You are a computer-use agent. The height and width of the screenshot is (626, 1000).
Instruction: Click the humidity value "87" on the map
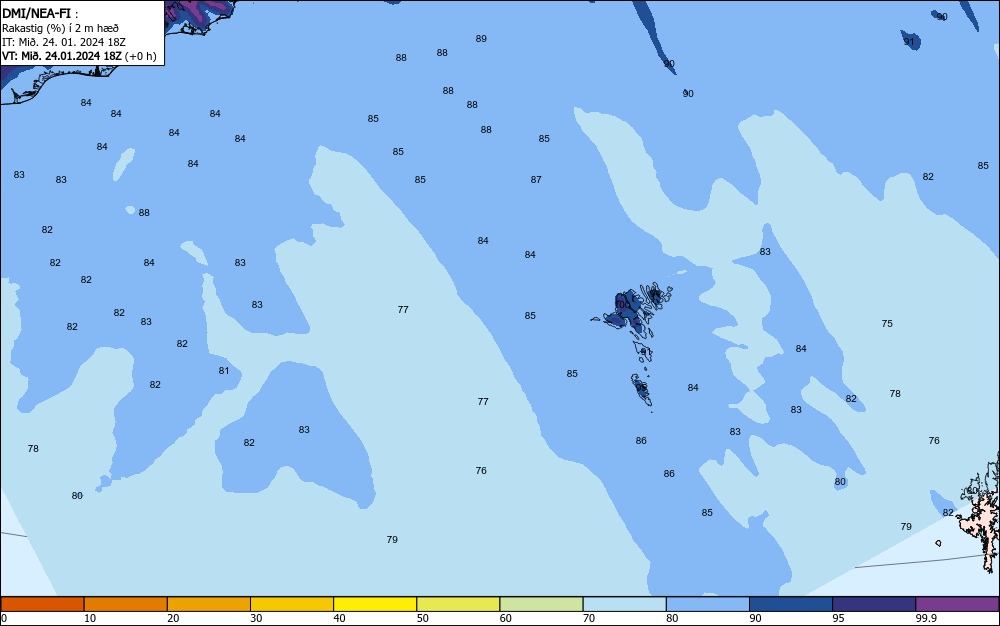536,180
